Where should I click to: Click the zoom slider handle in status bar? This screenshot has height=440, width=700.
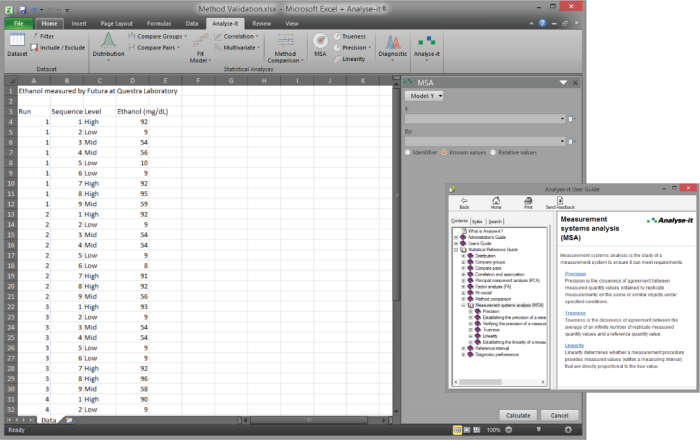click(538, 429)
